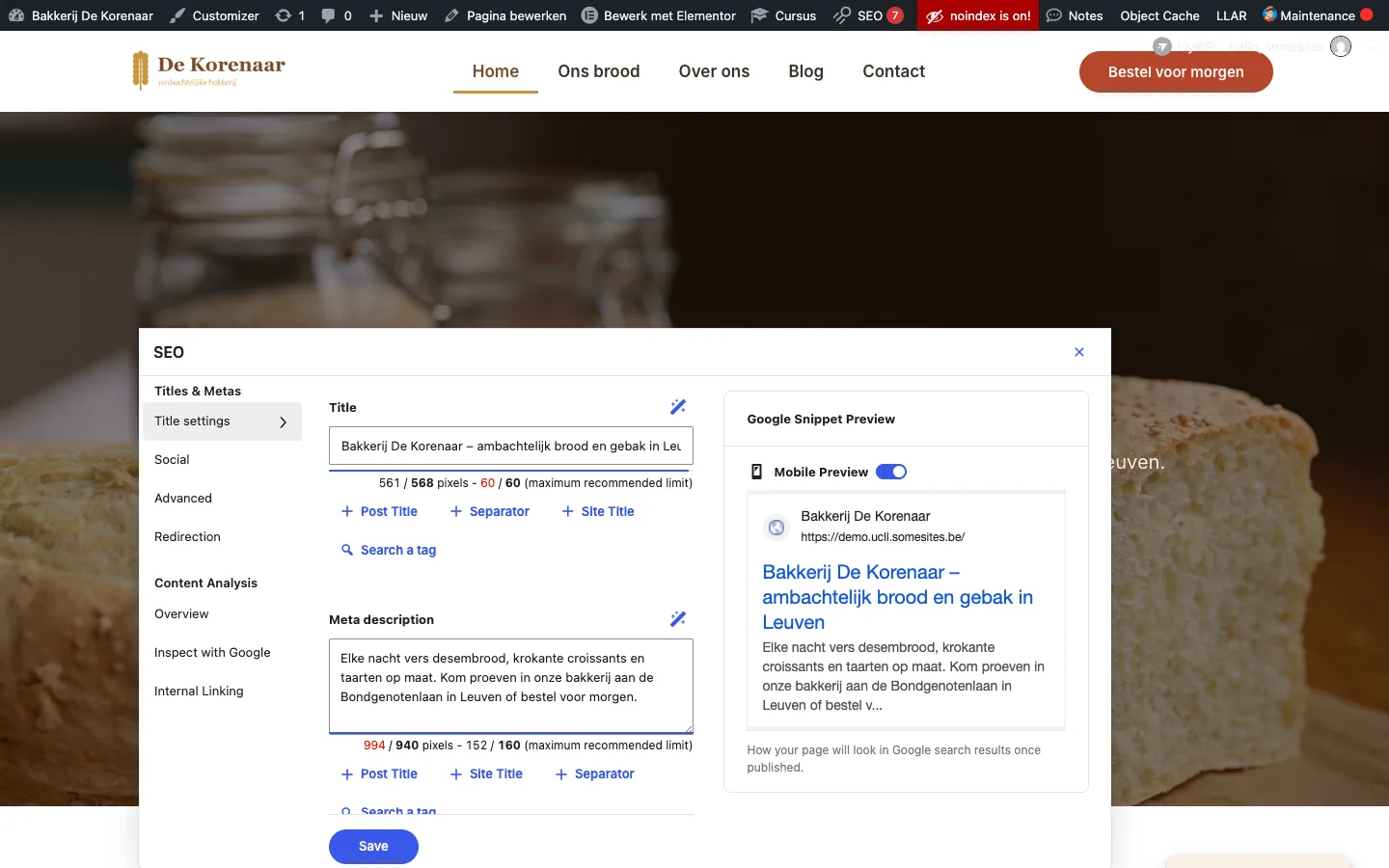
Task: Open LLAR in the admin bar
Action: [x=1231, y=15]
